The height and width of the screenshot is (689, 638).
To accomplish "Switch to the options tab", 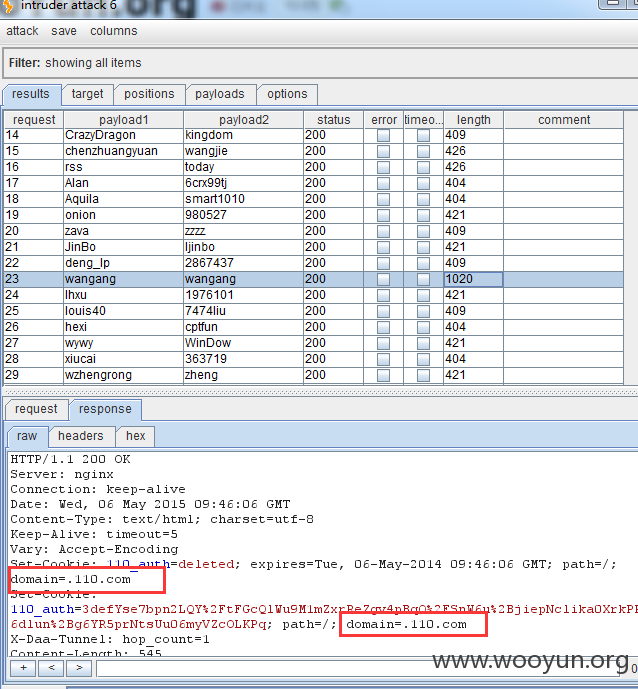I will click(287, 94).
